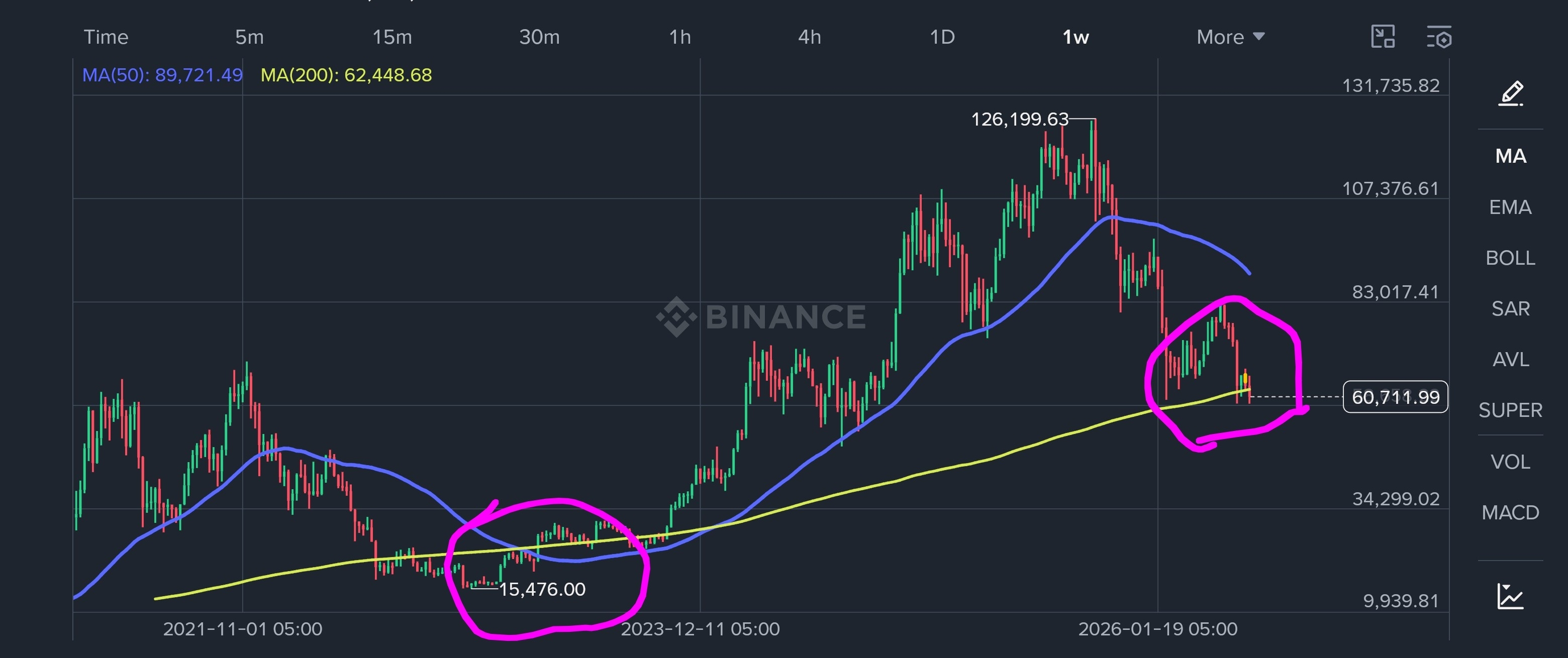Switch to the 4h interval
The width and height of the screenshot is (1568, 658).
point(810,37)
